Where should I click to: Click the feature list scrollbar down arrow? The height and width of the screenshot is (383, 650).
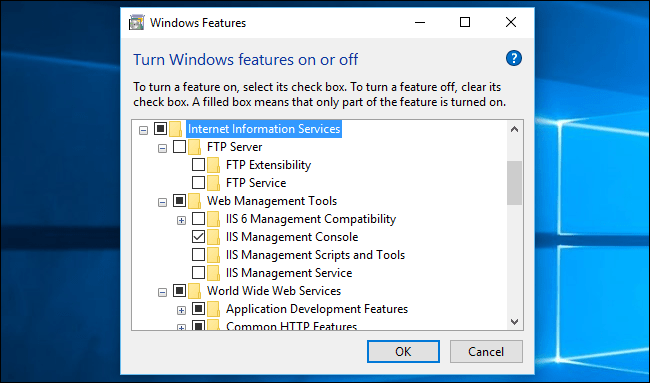[514, 322]
